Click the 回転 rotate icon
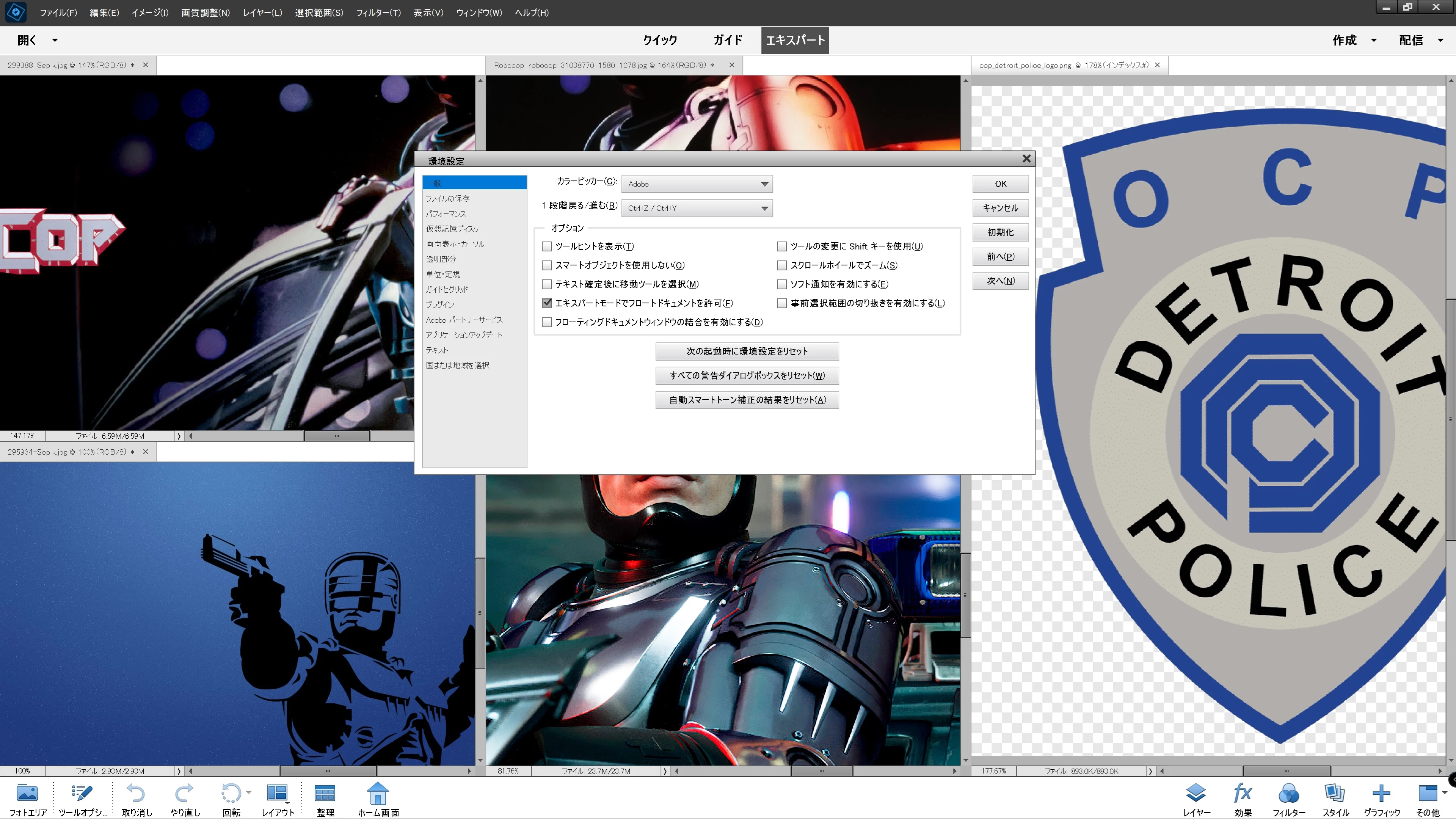This screenshot has width=1456, height=819. 231,794
